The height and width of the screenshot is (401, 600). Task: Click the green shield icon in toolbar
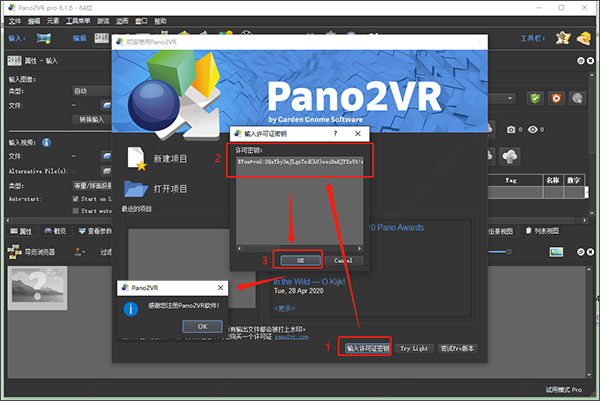pyautogui.click(x=535, y=98)
